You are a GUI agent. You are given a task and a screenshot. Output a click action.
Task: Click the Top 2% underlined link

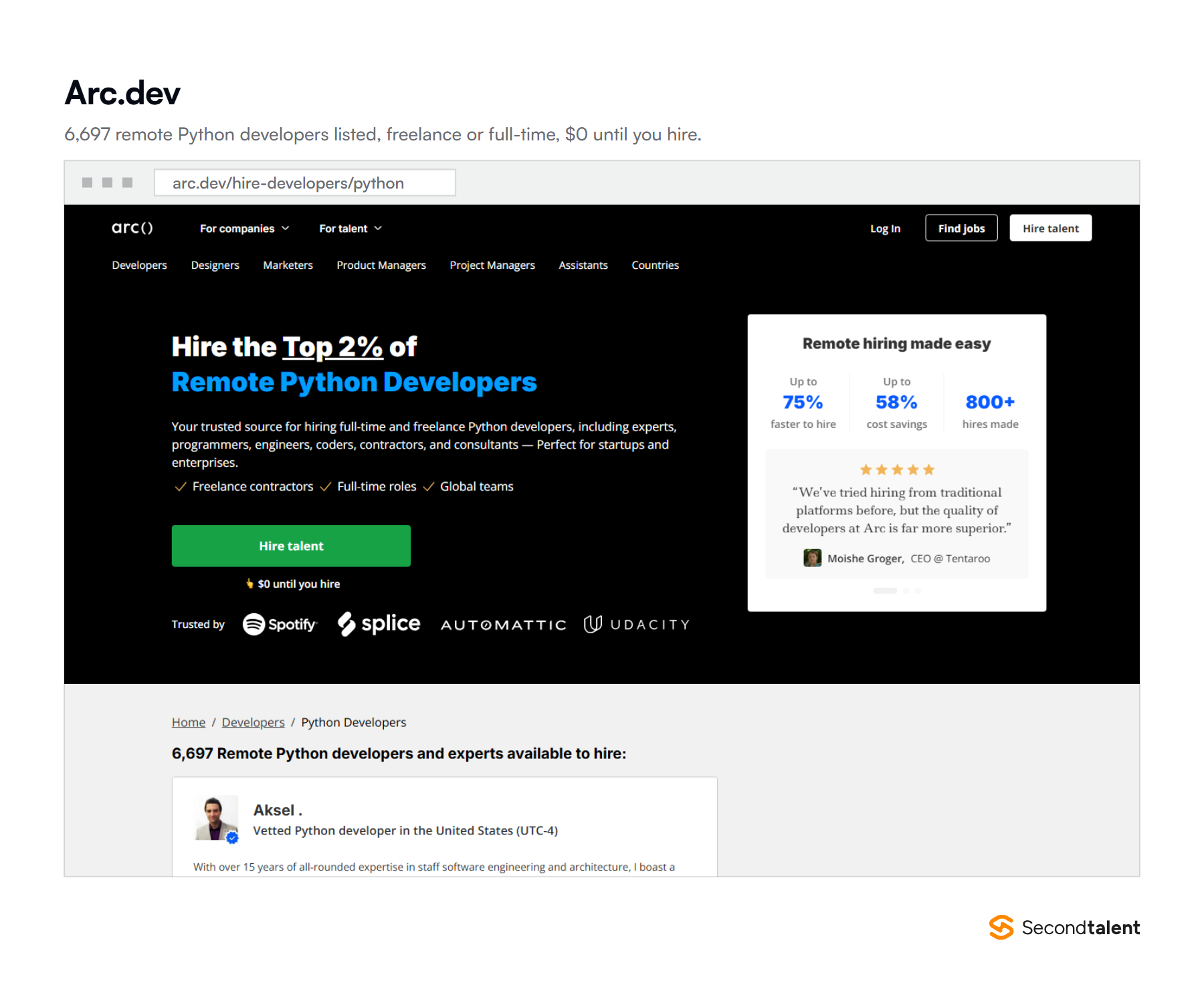(x=332, y=347)
